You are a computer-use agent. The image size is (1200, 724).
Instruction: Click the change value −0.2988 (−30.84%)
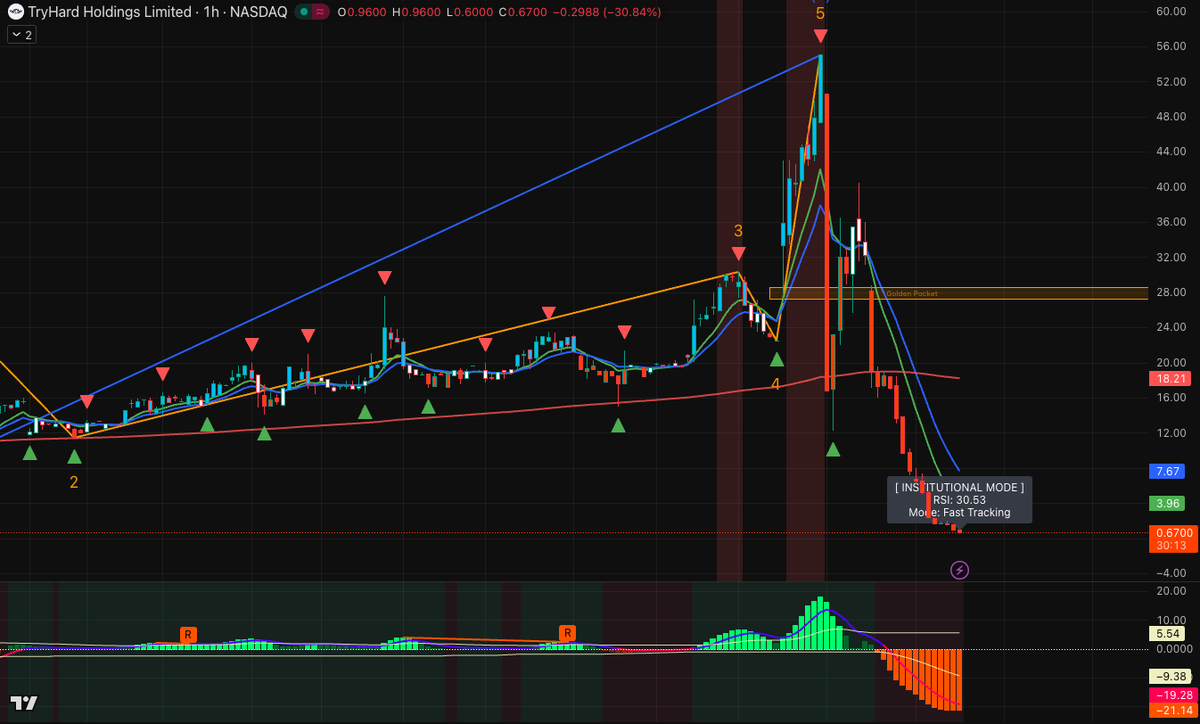point(607,12)
